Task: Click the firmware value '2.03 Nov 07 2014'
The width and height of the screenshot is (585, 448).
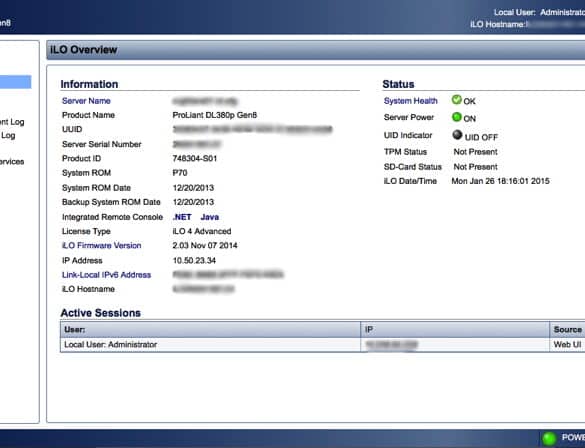Action: click(205, 245)
